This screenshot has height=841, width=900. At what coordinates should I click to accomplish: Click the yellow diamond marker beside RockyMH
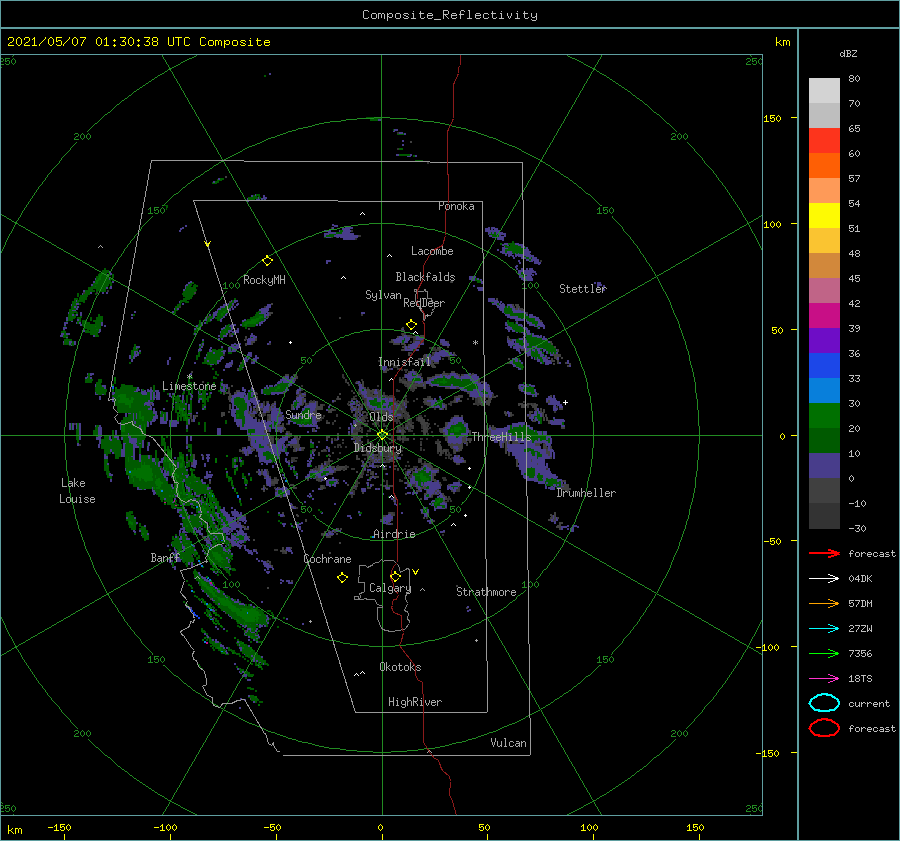[267, 261]
